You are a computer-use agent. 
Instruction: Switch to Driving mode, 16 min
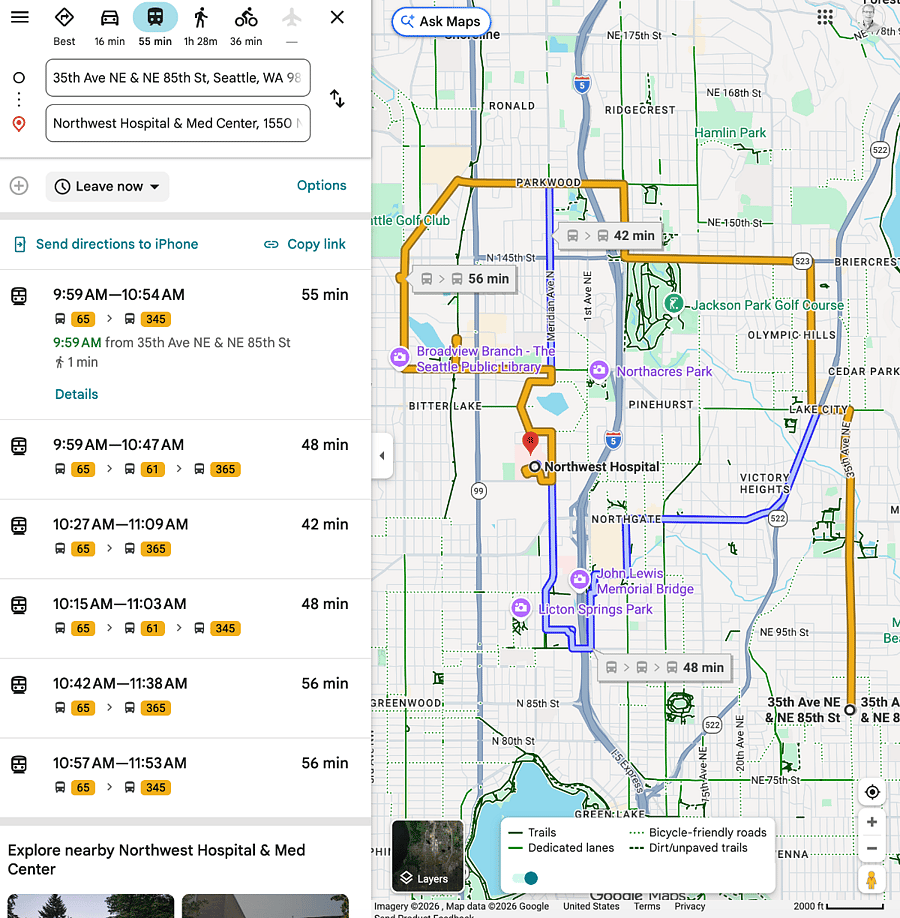click(109, 26)
